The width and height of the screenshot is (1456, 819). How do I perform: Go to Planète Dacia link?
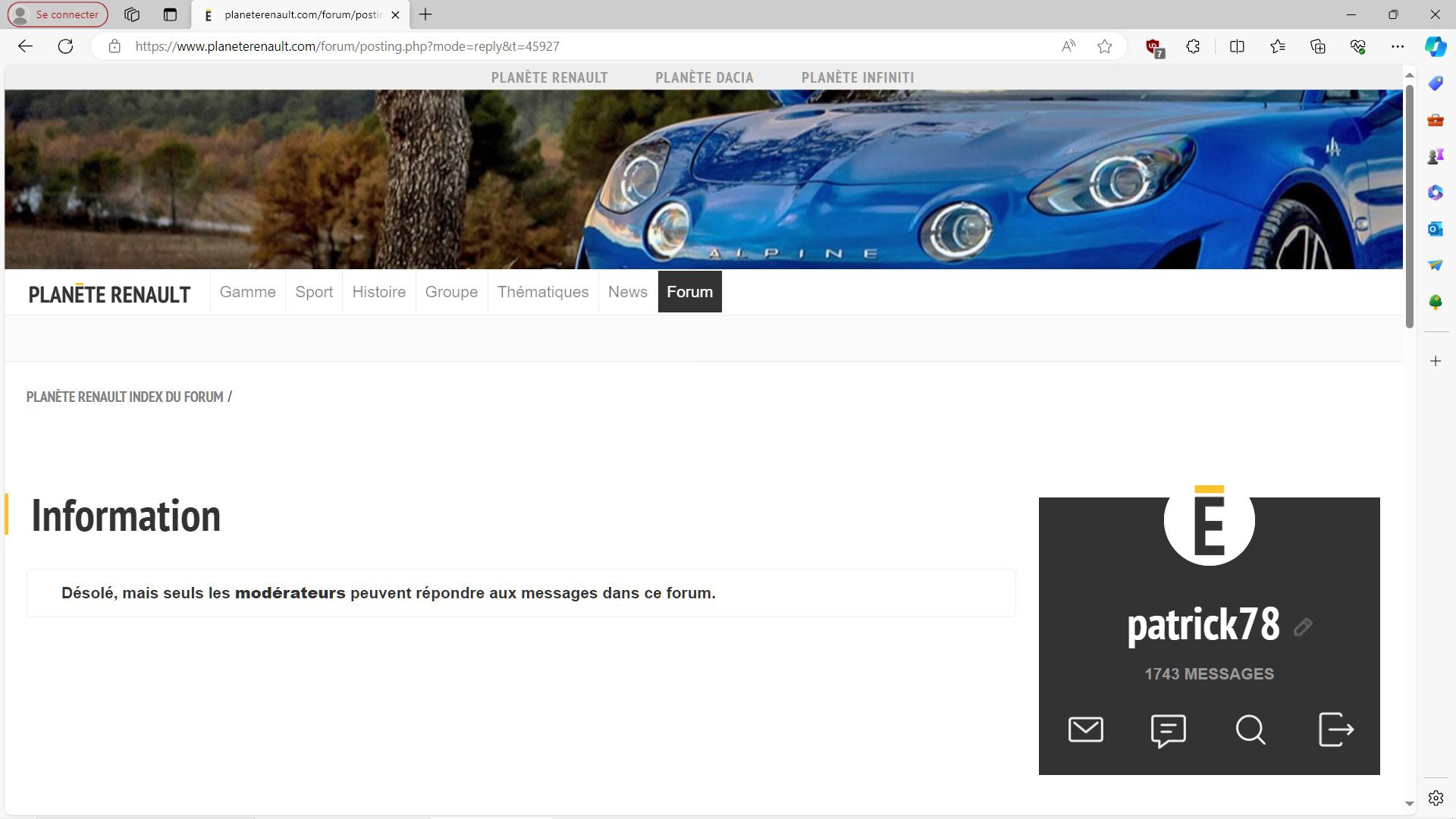pyautogui.click(x=704, y=77)
